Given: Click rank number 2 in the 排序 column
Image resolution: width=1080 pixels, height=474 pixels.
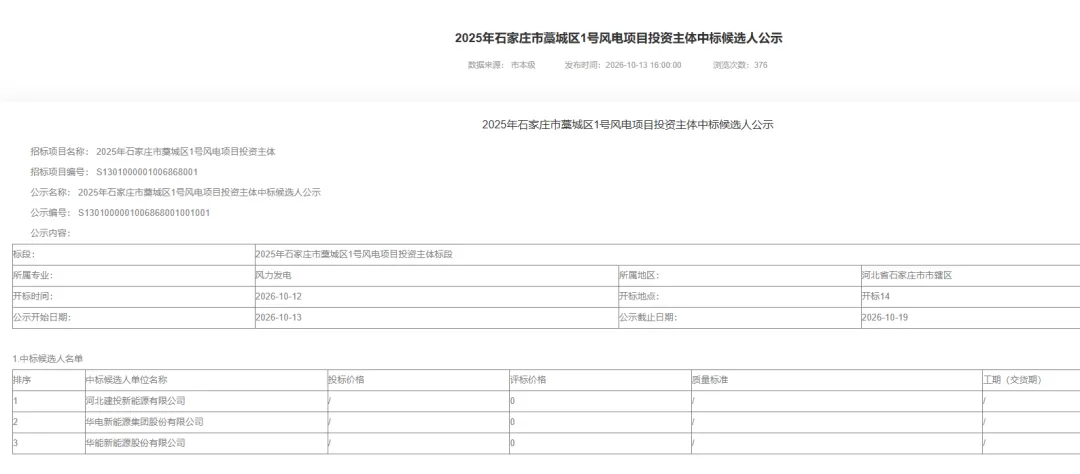Looking at the screenshot, I should click(x=48, y=422).
